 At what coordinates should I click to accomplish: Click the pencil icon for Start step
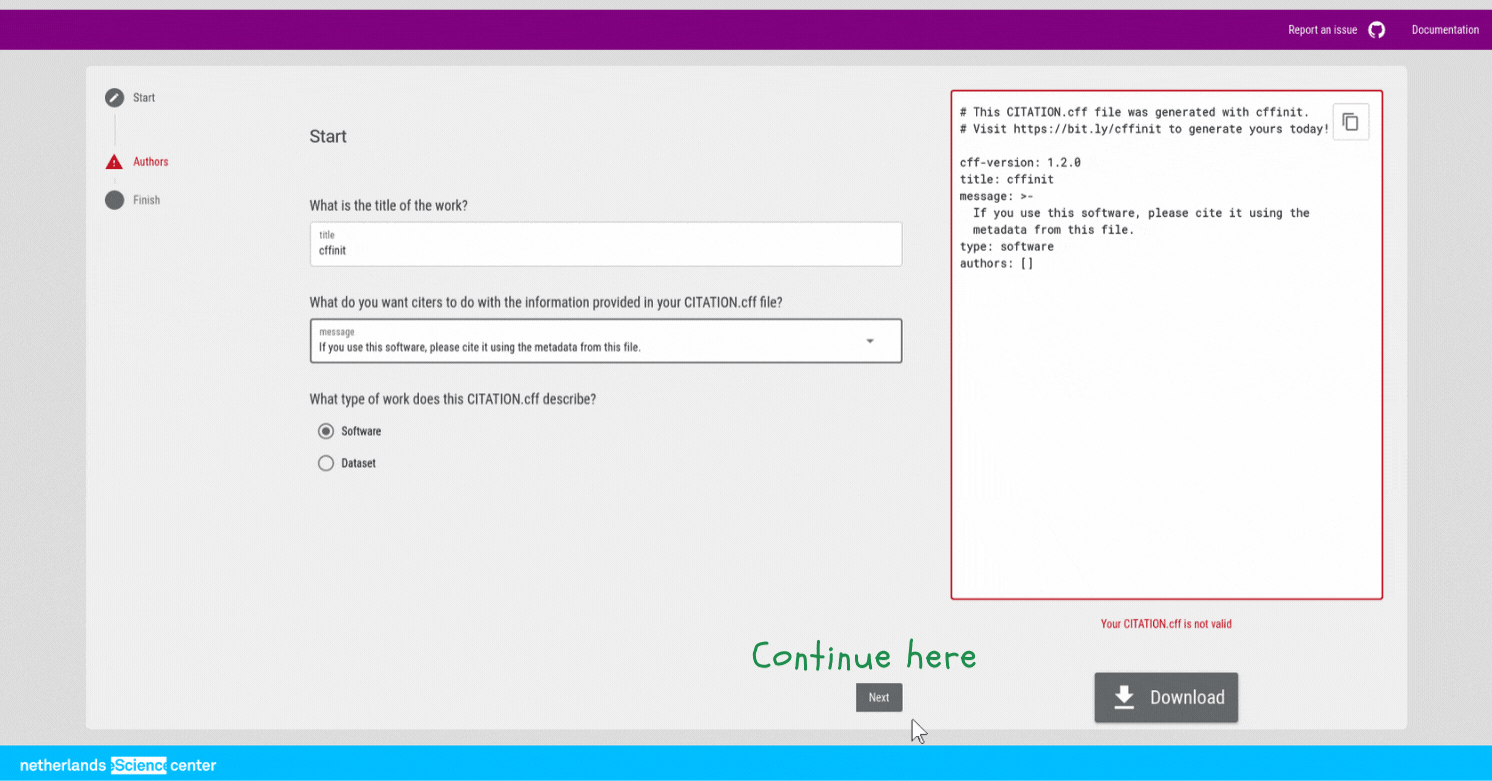114,98
